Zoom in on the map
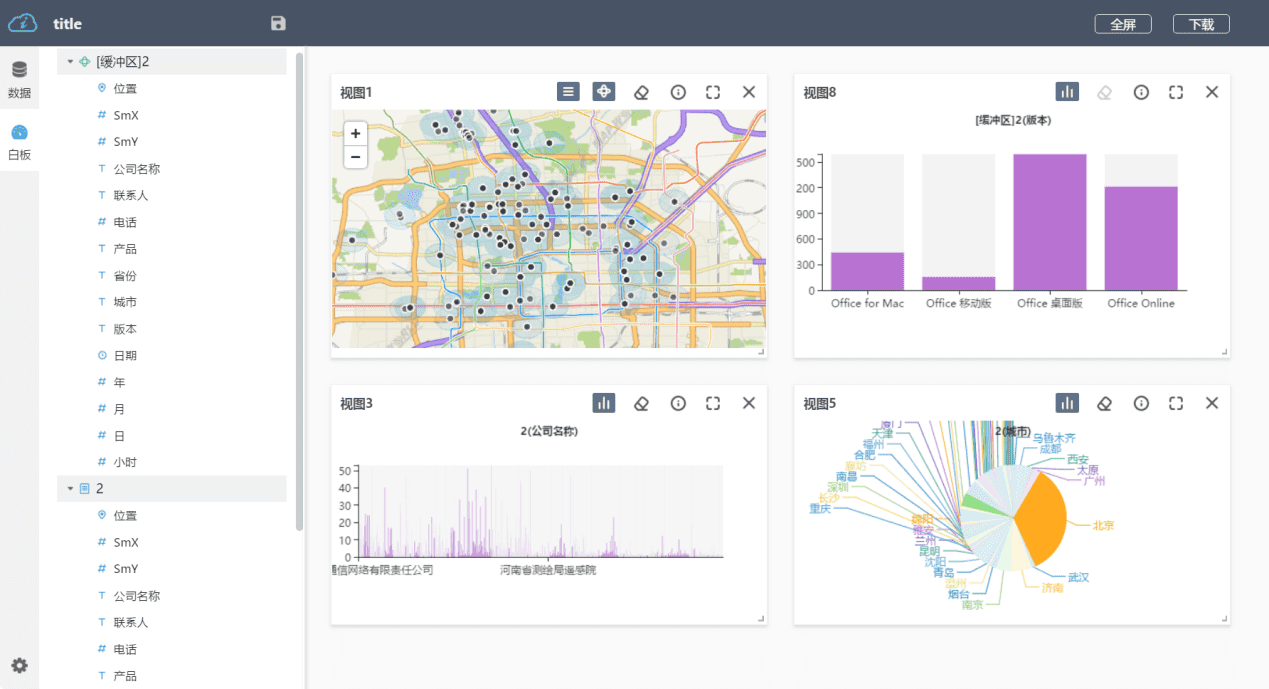Viewport: 1269px width, 689px height. 355,133
